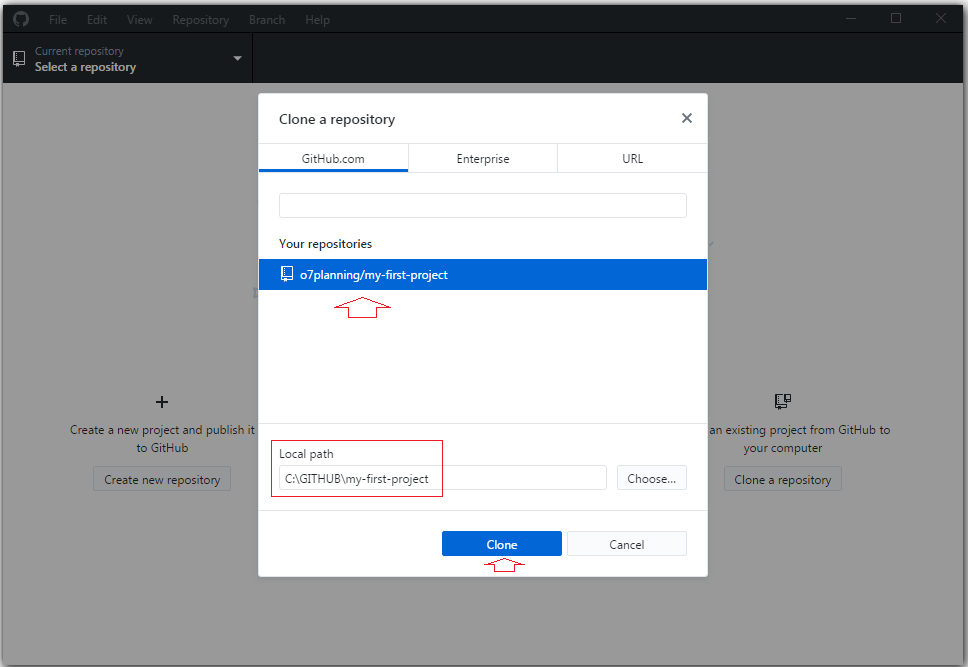Maximize the GitHub Desktop window
The width and height of the screenshot is (968, 667).
click(896, 19)
